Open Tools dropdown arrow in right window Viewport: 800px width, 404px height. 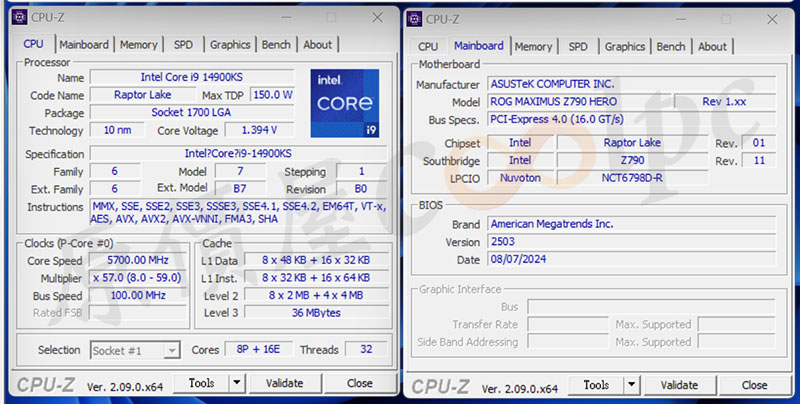coord(632,385)
